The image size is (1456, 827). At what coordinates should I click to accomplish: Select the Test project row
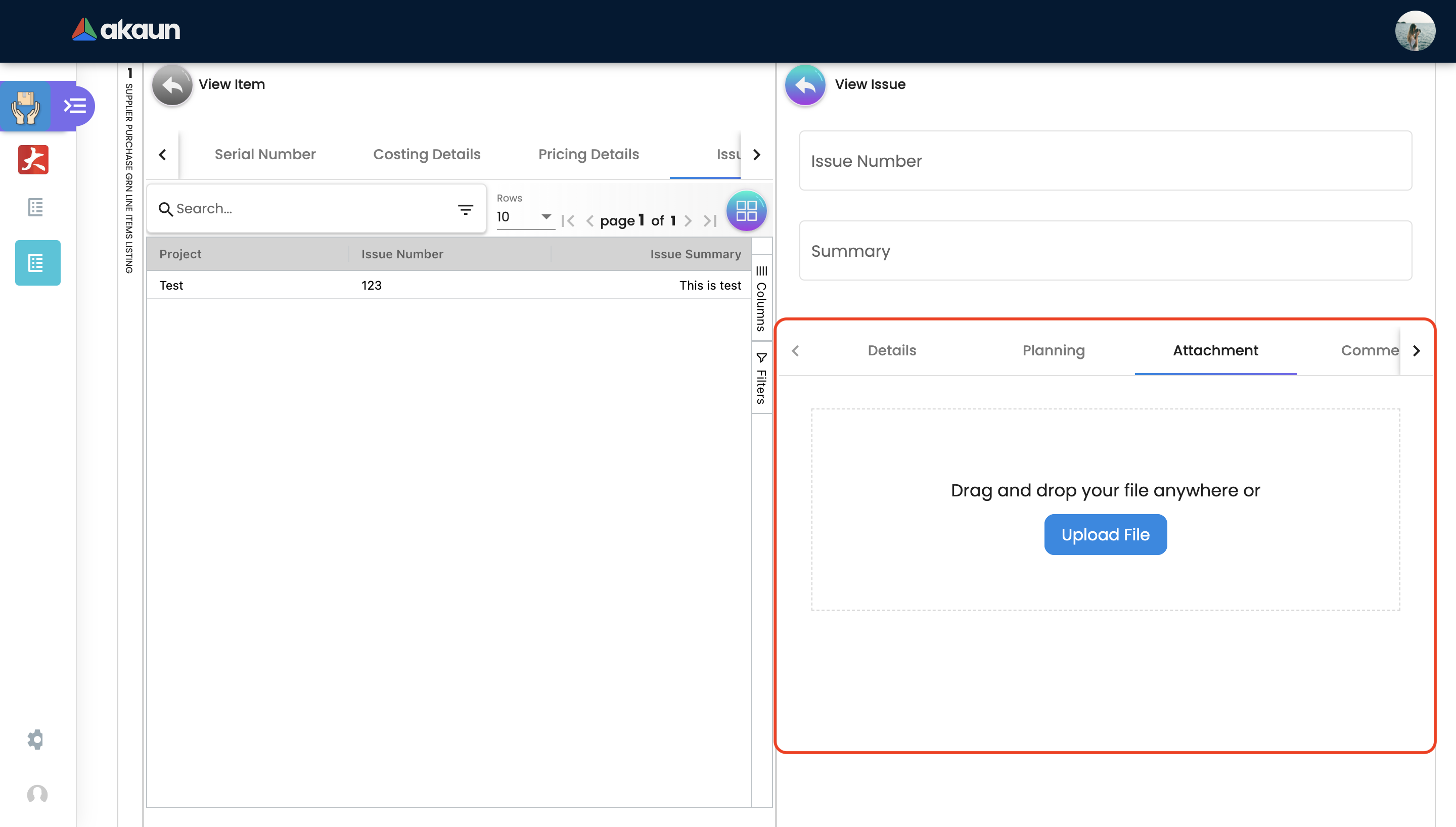coord(171,285)
